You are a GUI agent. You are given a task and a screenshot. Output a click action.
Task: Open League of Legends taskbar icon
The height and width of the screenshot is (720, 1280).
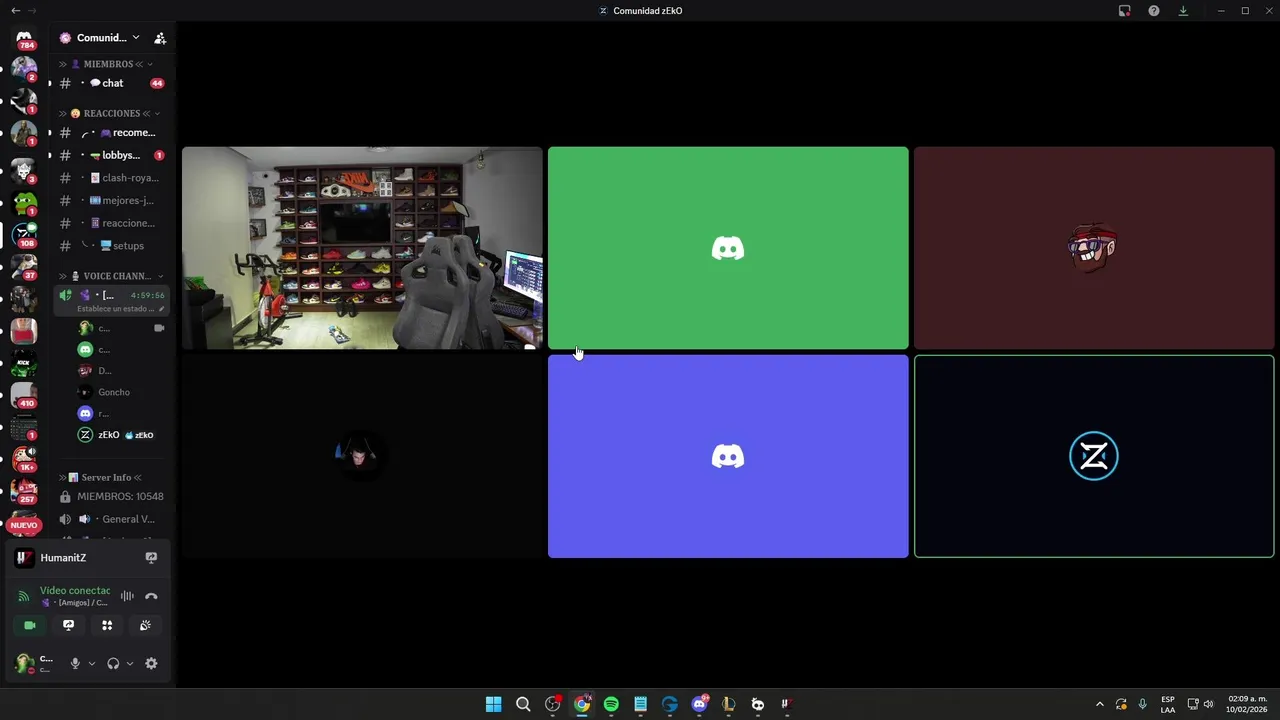[728, 704]
